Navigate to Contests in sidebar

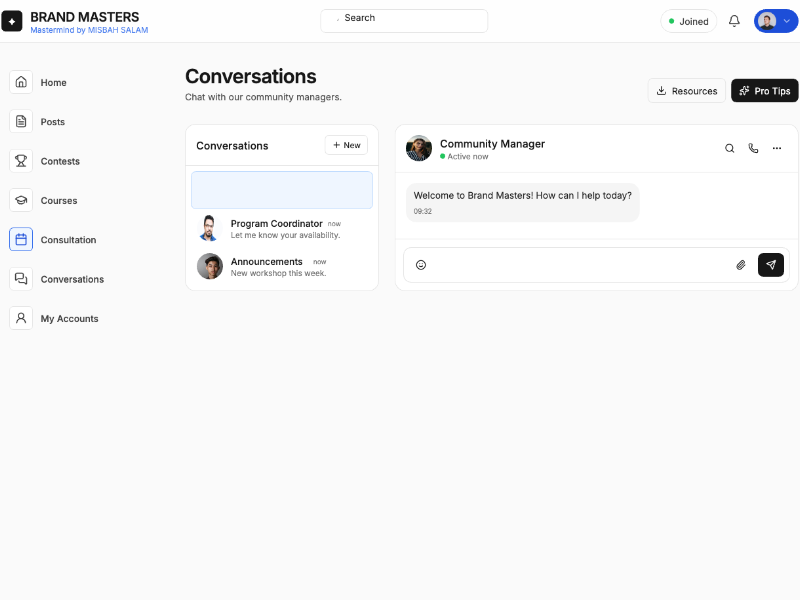[x=59, y=161]
